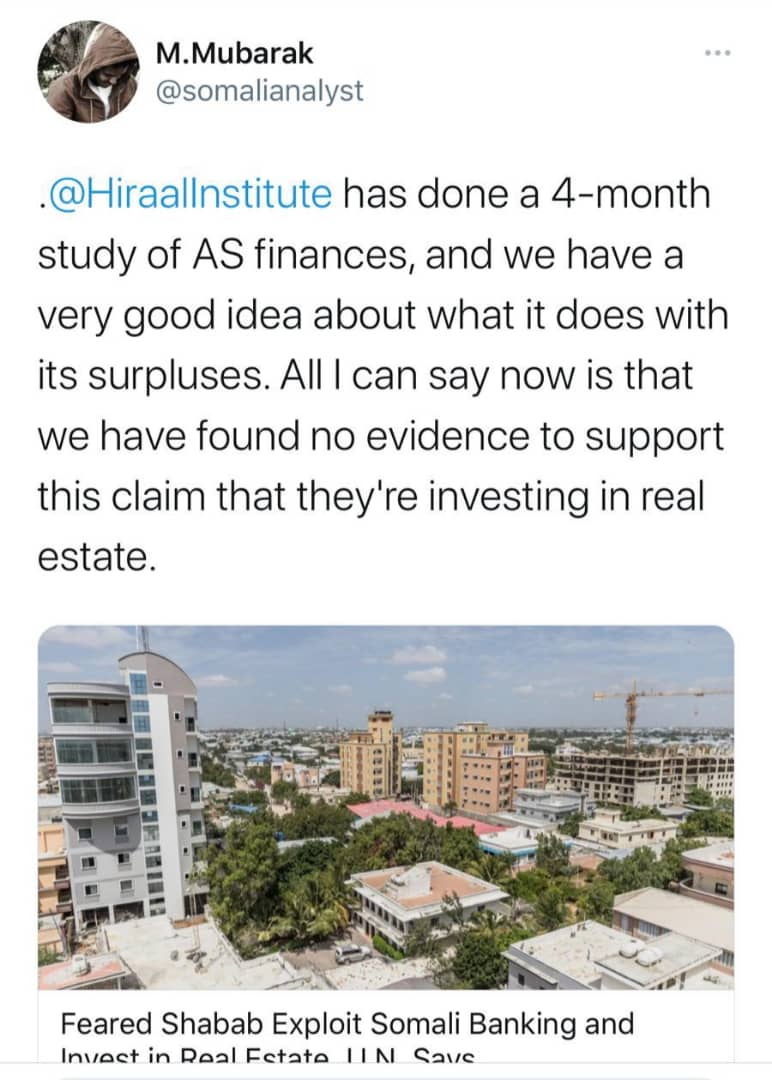Open the tweet's three-dot more options menu

(717, 52)
